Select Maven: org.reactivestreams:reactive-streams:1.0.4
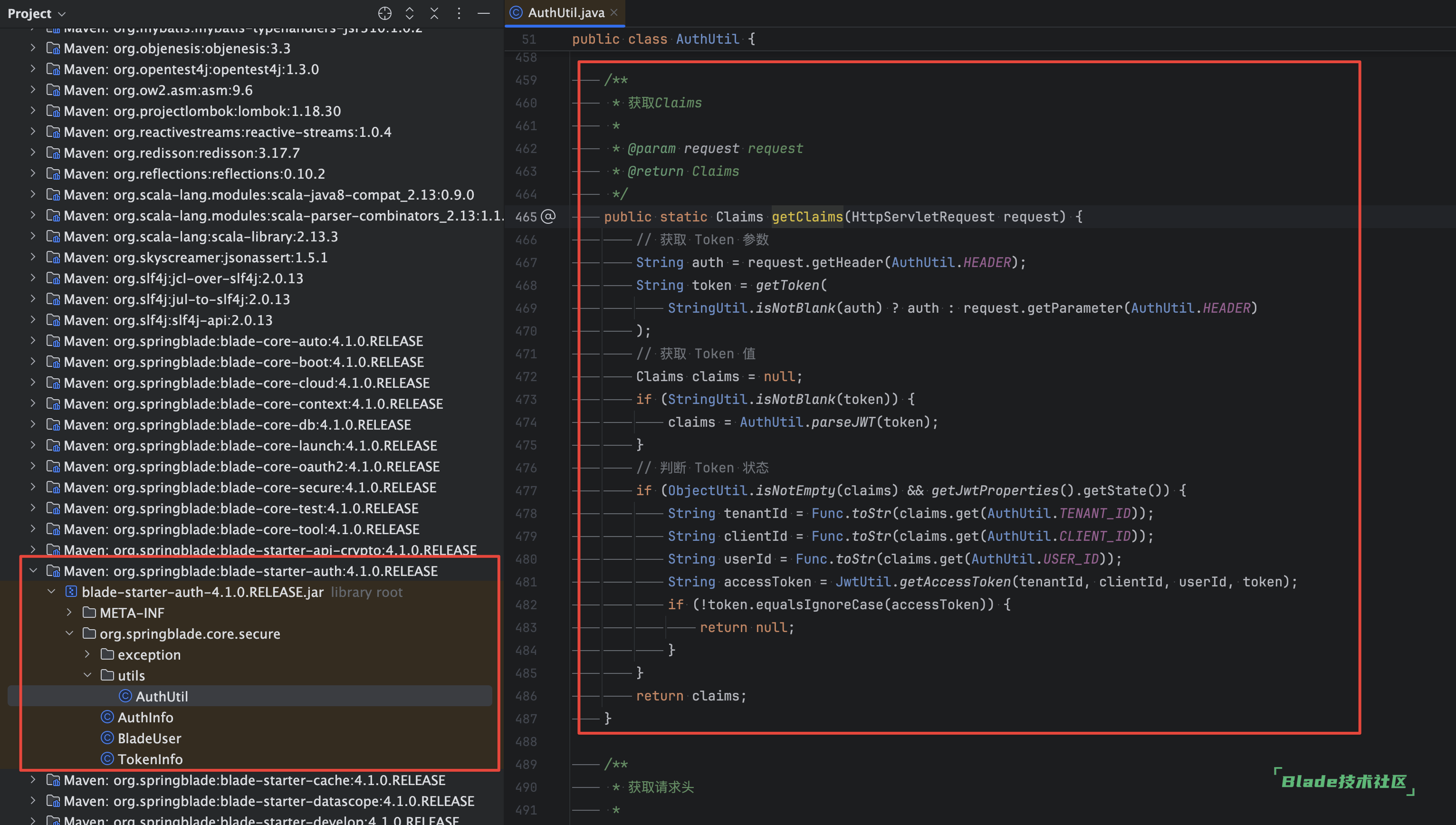Screen dimensions: 1456x825 click(227, 132)
